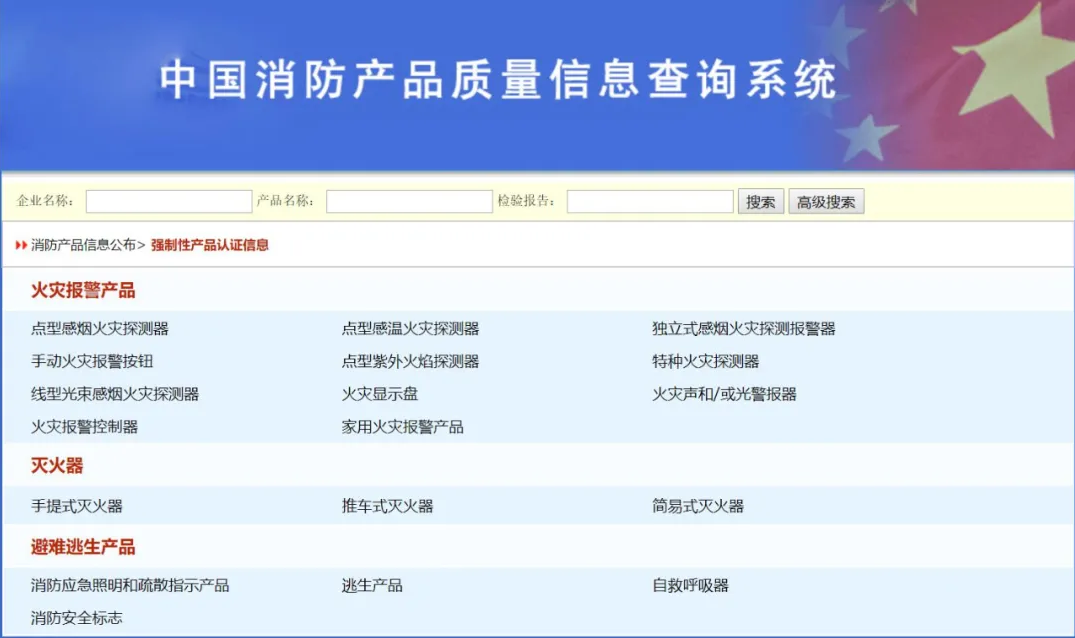1075x638 pixels.
Task: Click the 搜索 search button
Action: [x=760, y=200]
